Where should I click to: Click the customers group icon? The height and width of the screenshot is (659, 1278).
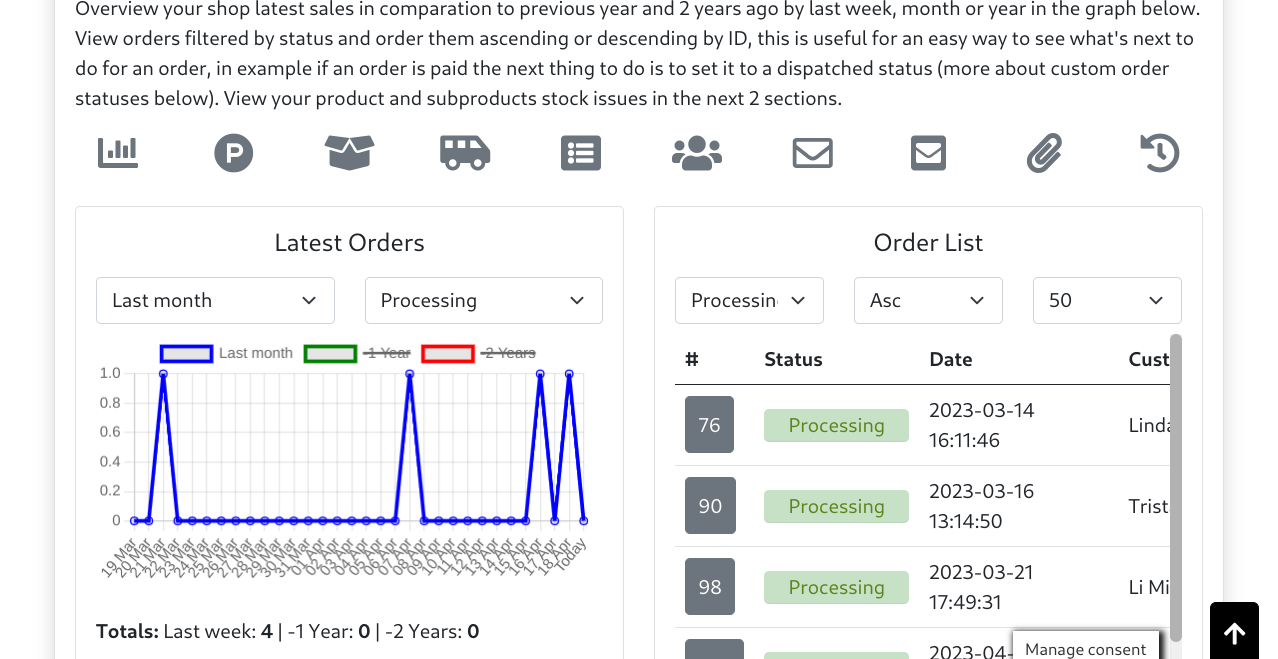[x=697, y=153]
